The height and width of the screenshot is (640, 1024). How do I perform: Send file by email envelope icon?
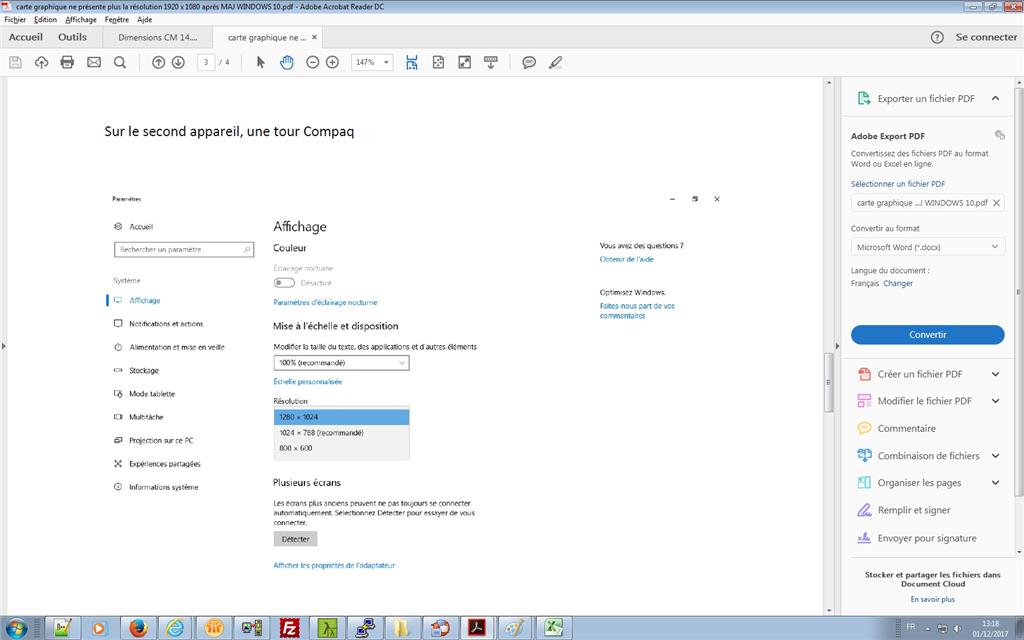pyautogui.click(x=94, y=63)
